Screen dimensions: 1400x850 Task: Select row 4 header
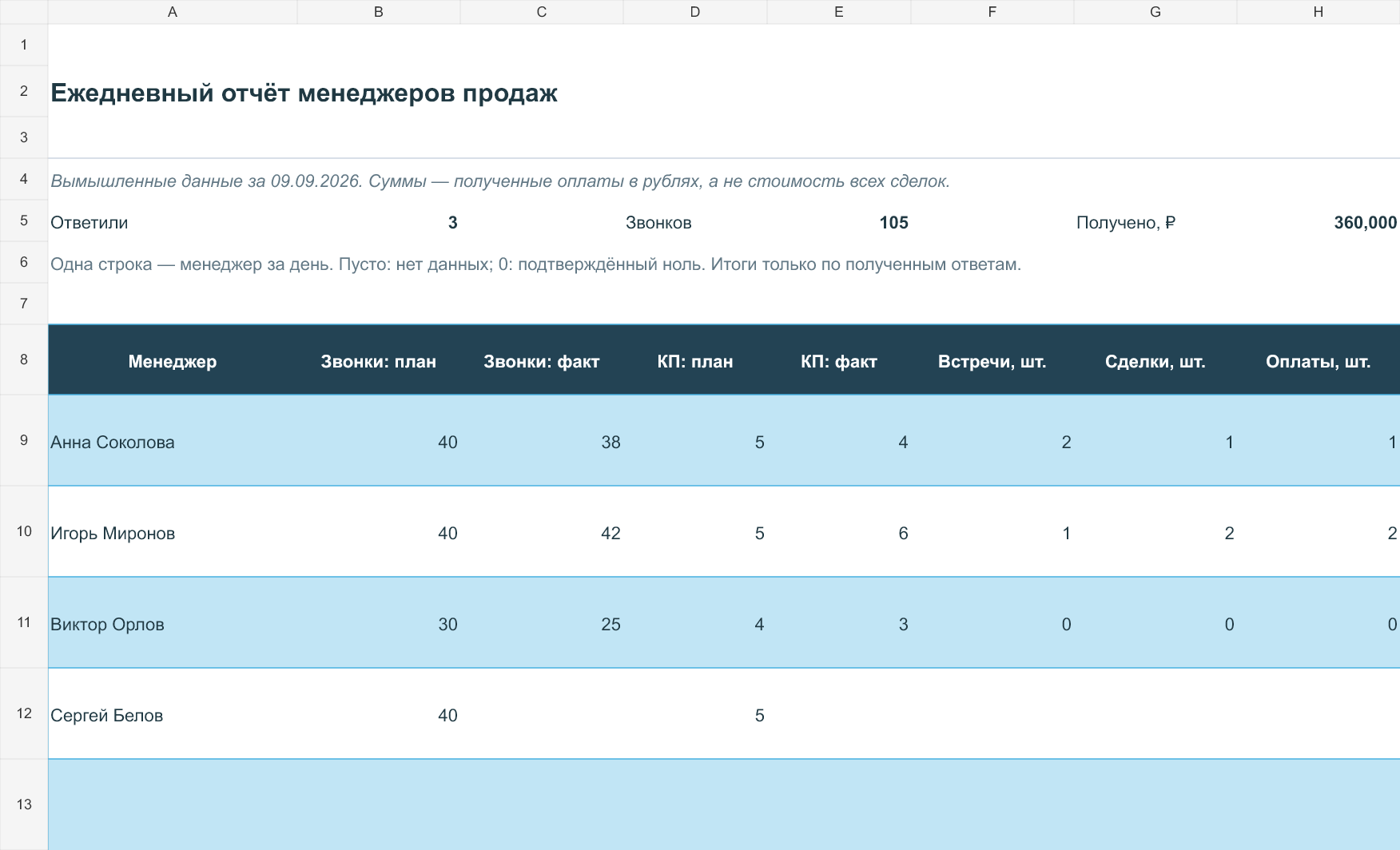pyautogui.click(x=24, y=179)
